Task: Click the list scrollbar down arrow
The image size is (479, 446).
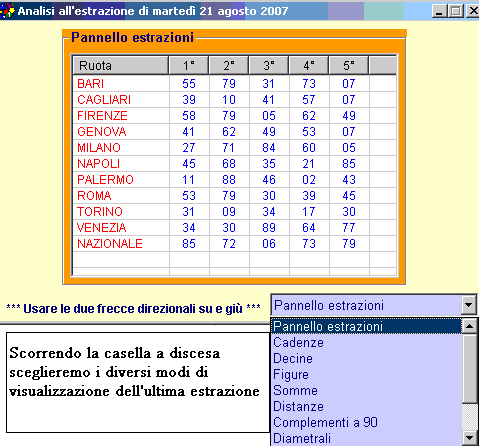Action: (470, 438)
